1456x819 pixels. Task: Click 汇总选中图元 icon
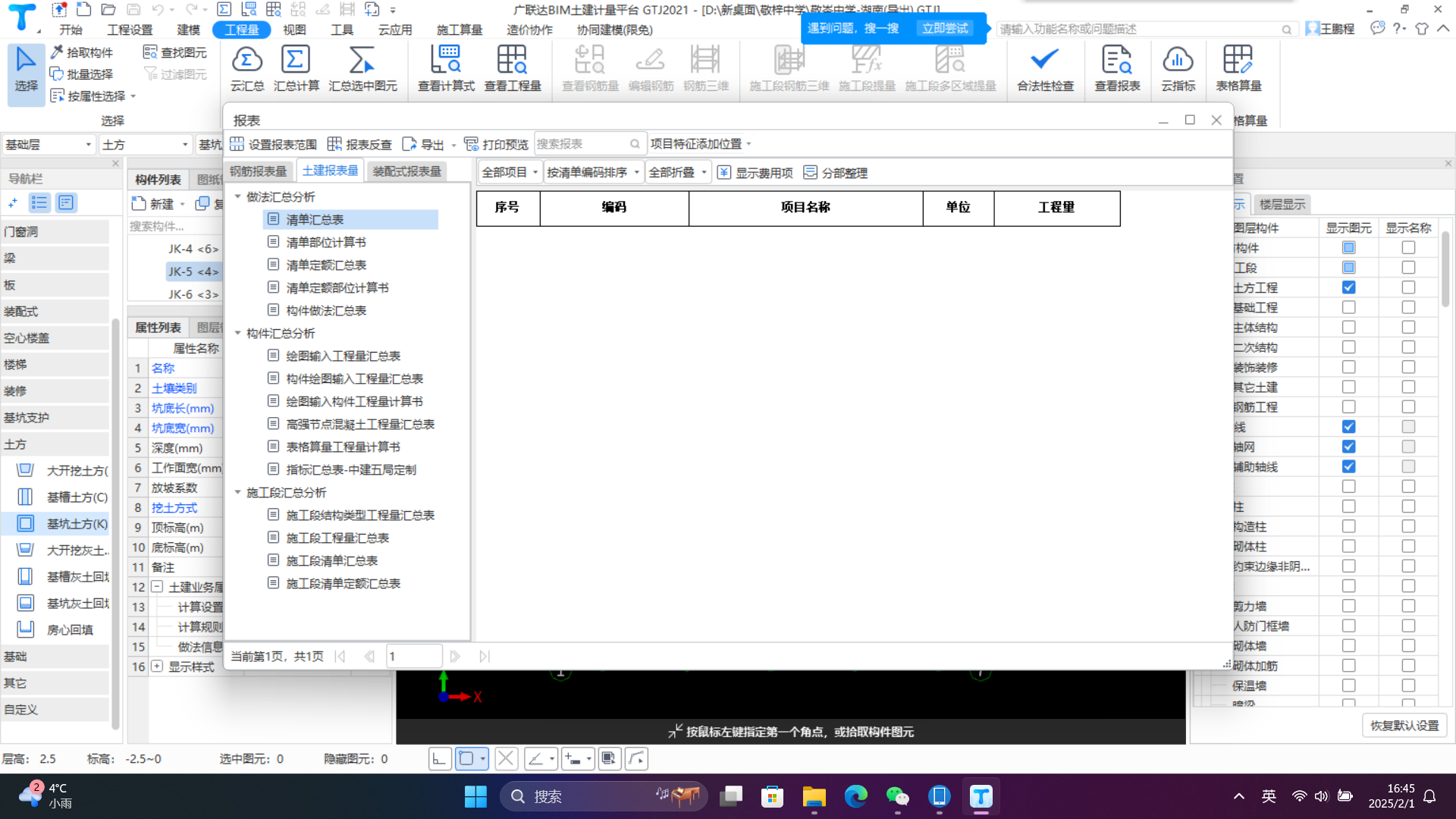click(x=362, y=68)
